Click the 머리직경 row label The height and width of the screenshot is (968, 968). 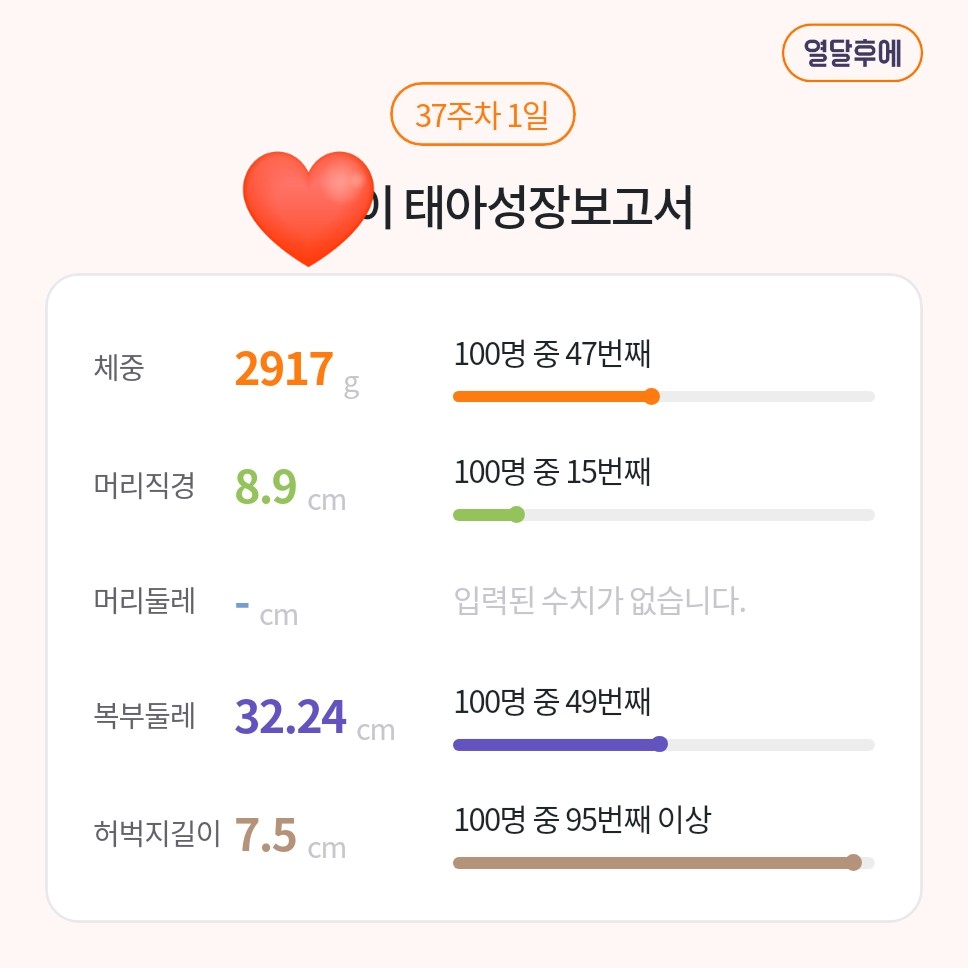tap(144, 487)
